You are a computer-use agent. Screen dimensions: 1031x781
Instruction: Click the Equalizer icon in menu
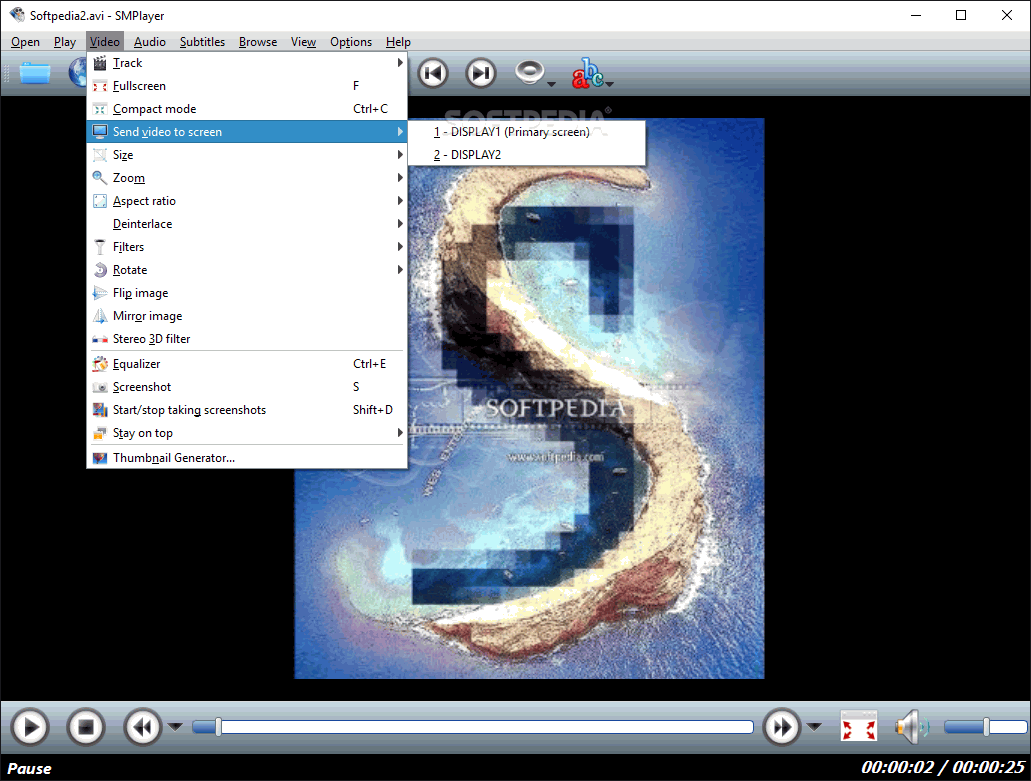pyautogui.click(x=100, y=364)
